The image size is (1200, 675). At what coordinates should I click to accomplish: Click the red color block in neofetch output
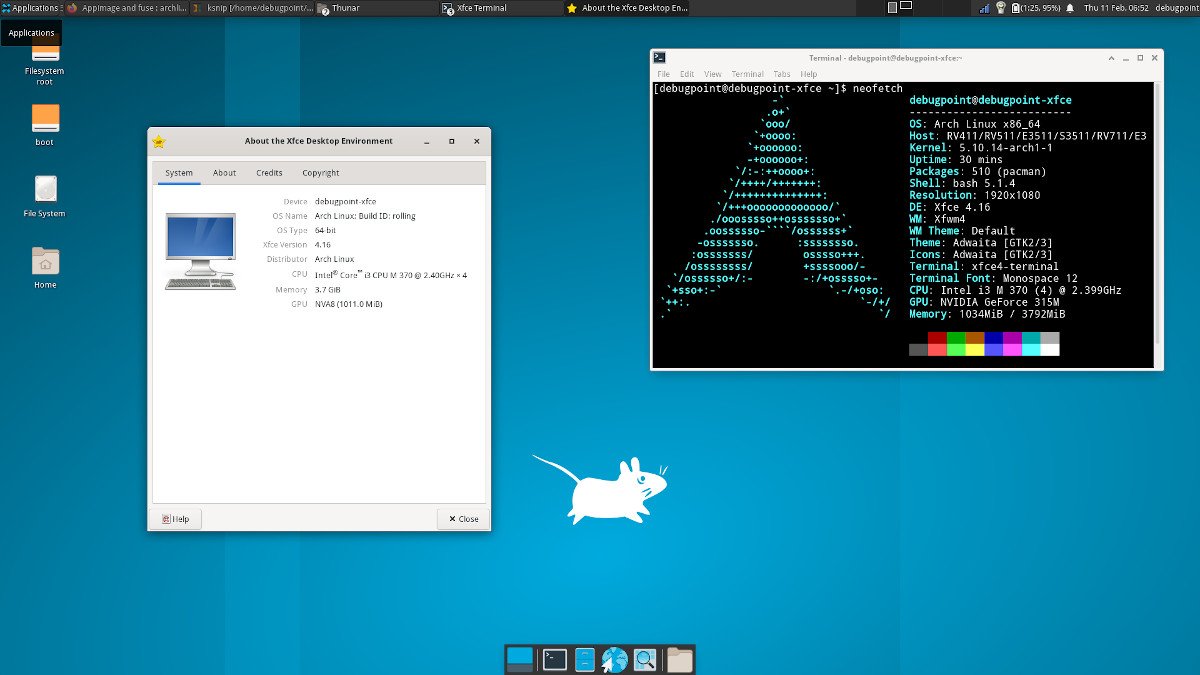click(x=937, y=338)
